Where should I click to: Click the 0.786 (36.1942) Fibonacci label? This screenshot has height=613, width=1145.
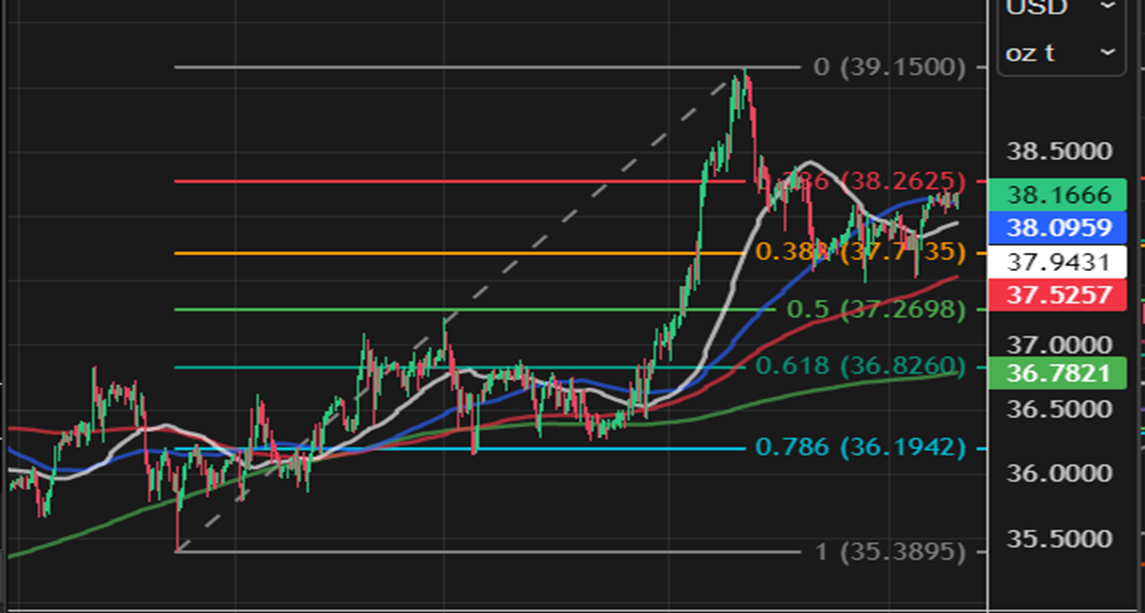861,447
